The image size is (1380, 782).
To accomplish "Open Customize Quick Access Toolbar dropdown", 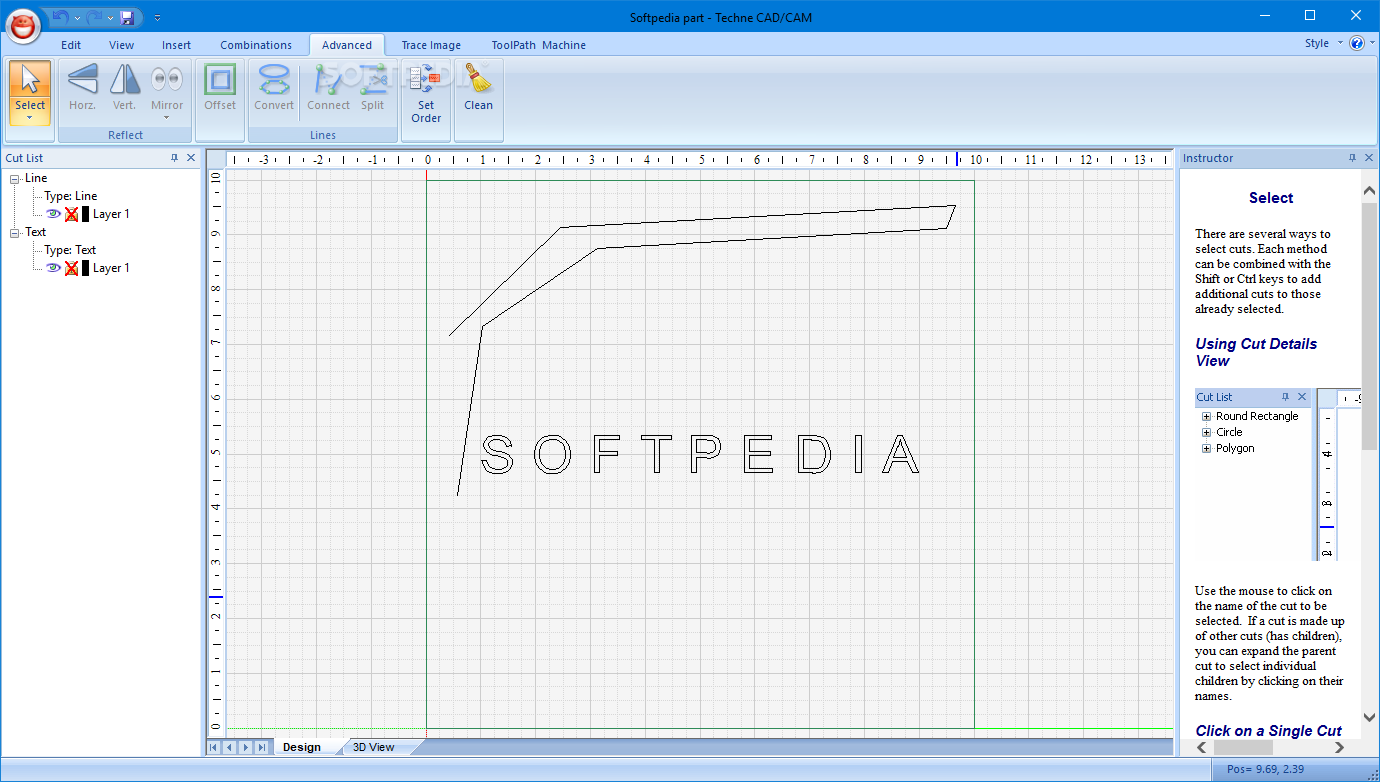I will click(x=157, y=18).
